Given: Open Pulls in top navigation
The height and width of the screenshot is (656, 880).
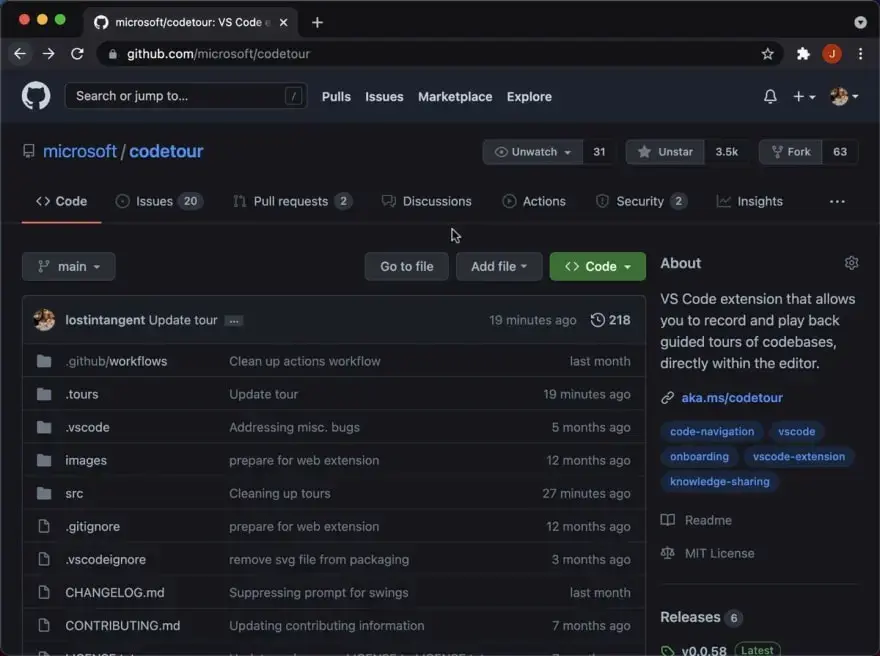Looking at the screenshot, I should pyautogui.click(x=336, y=97).
